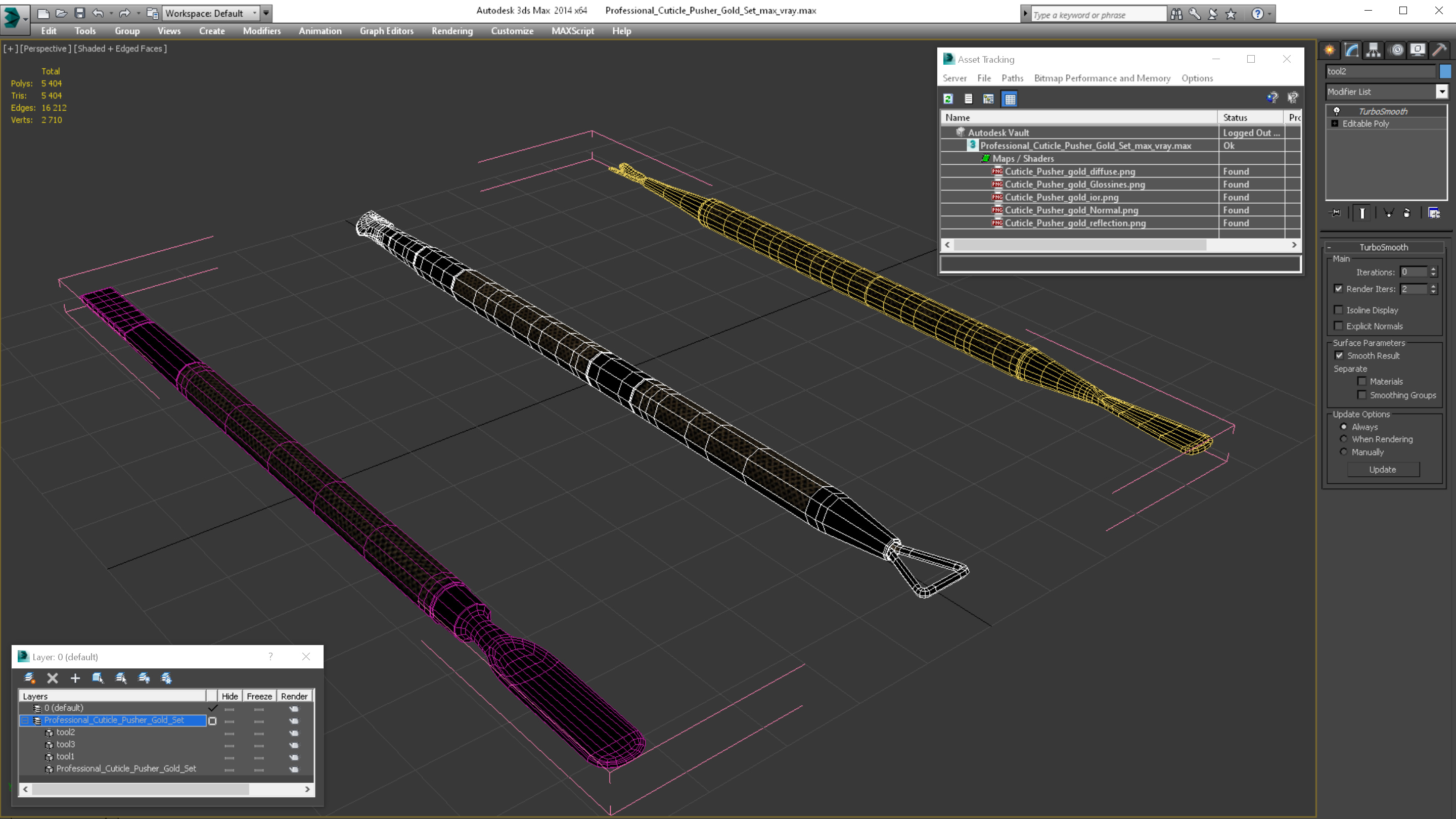
Task: Enable Separate by Smoothing Groups checkbox
Action: tap(1362, 394)
